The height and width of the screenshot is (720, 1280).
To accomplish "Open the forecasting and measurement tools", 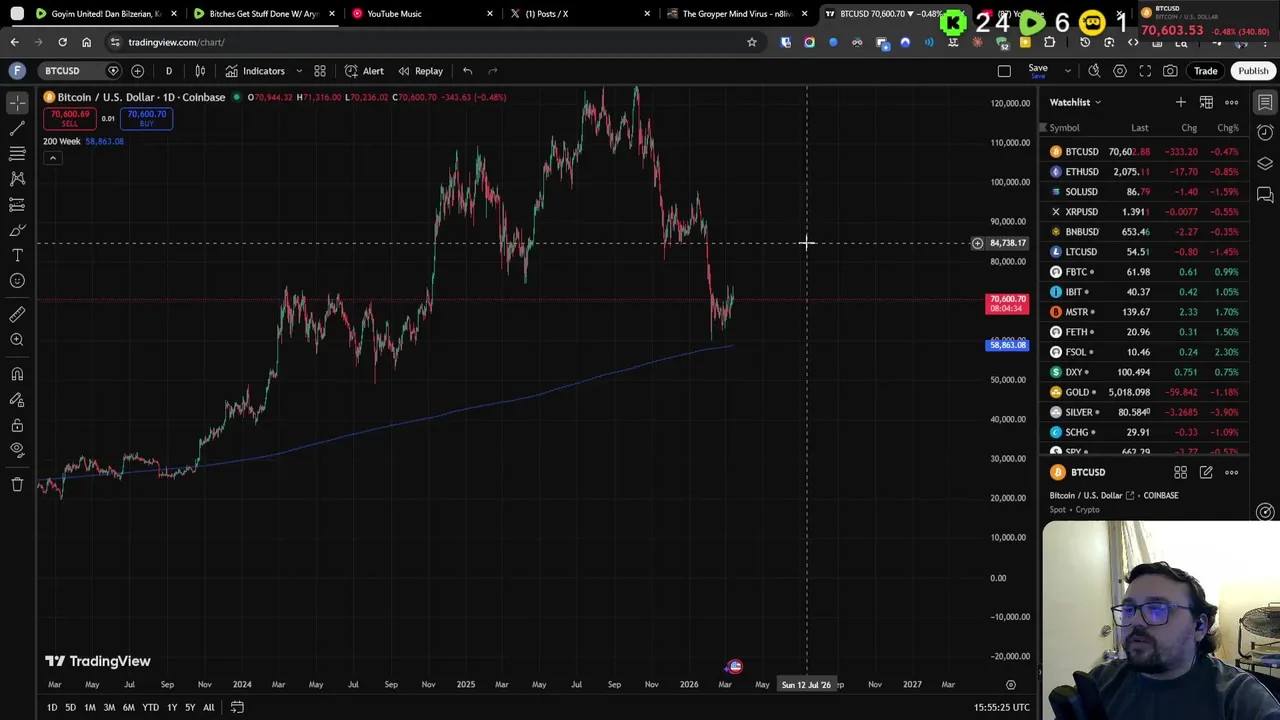I will (x=17, y=204).
